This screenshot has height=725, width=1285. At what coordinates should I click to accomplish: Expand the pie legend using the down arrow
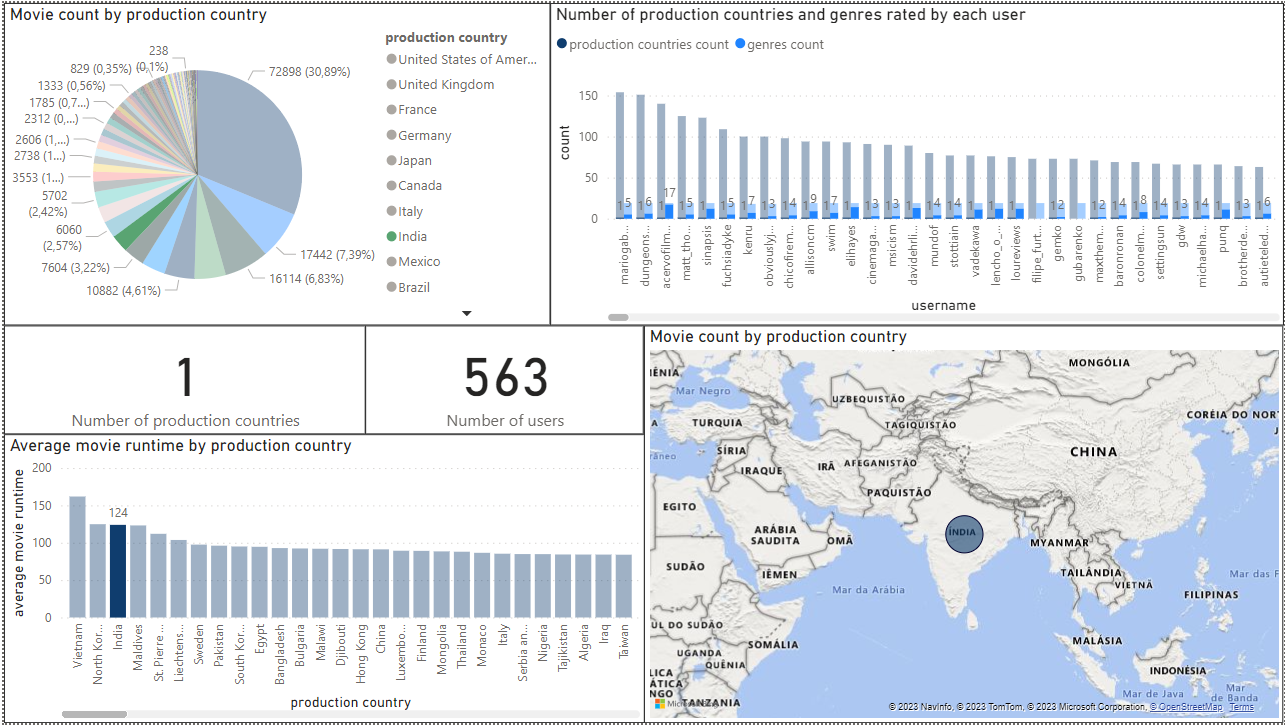pyautogui.click(x=466, y=312)
